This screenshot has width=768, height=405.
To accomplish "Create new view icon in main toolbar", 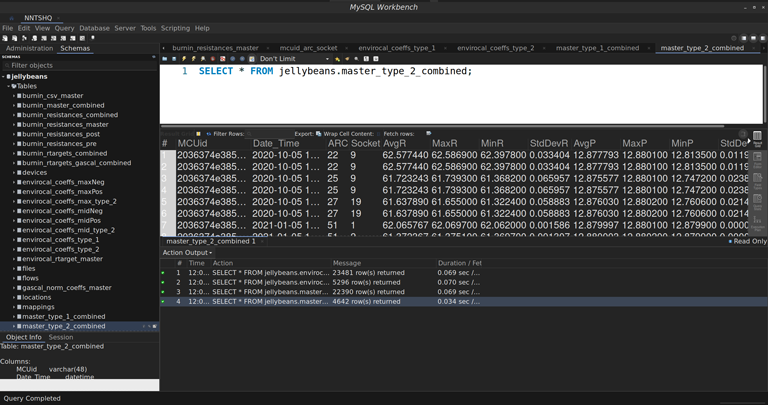I will [x=53, y=38].
